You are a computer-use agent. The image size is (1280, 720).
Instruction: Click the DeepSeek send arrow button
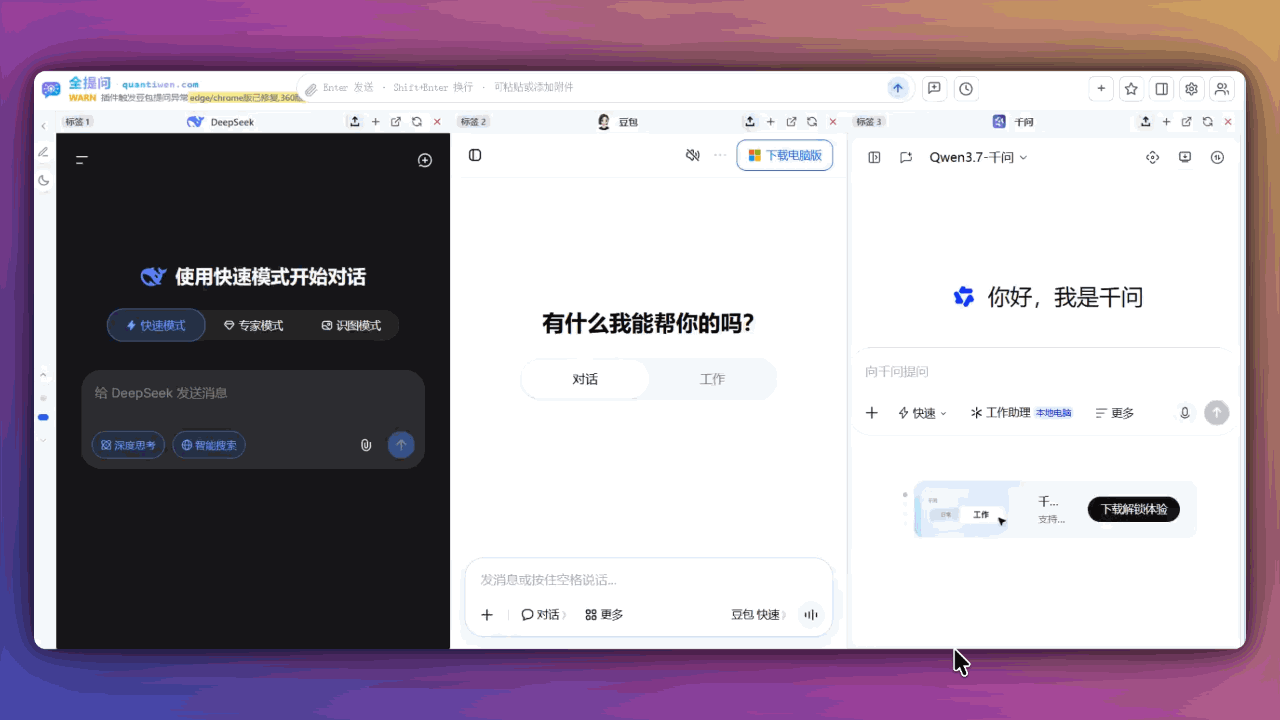click(x=401, y=445)
